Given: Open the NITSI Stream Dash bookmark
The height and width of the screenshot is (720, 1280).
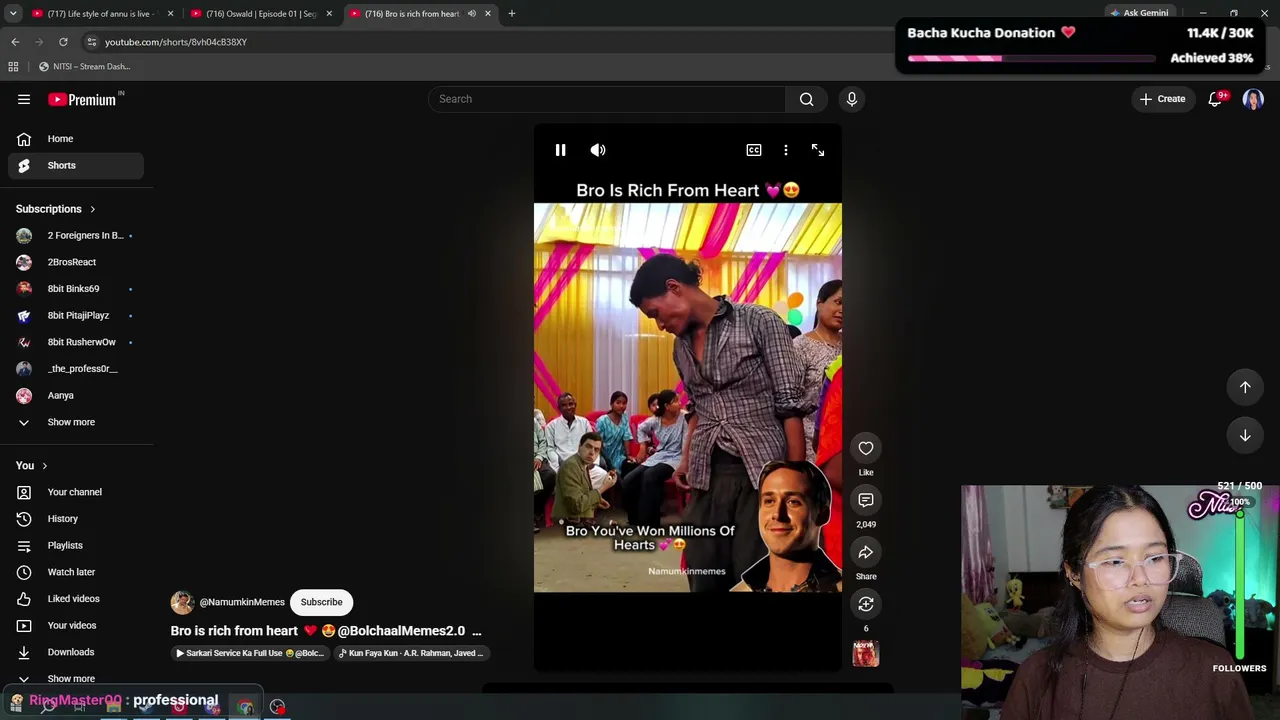Looking at the screenshot, I should click(84, 66).
